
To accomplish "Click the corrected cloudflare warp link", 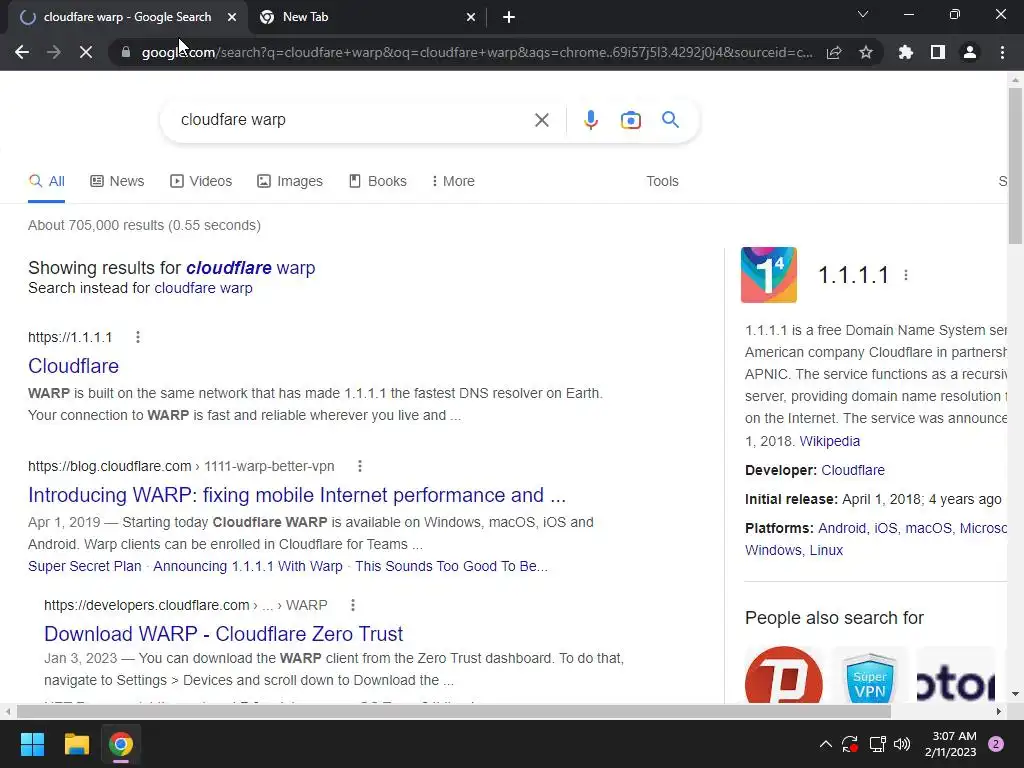I will click(251, 268).
